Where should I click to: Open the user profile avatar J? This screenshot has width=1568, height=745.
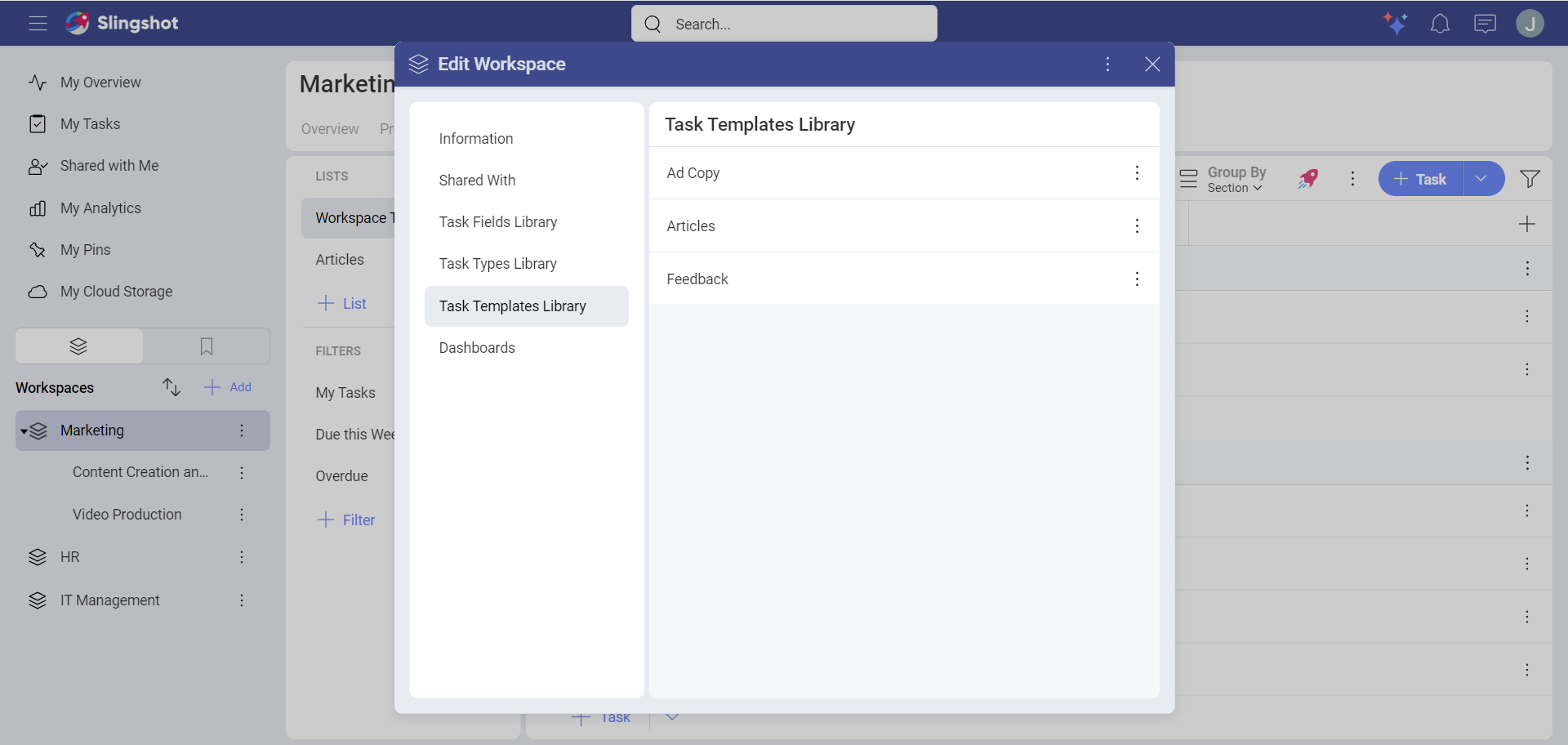coord(1530,23)
